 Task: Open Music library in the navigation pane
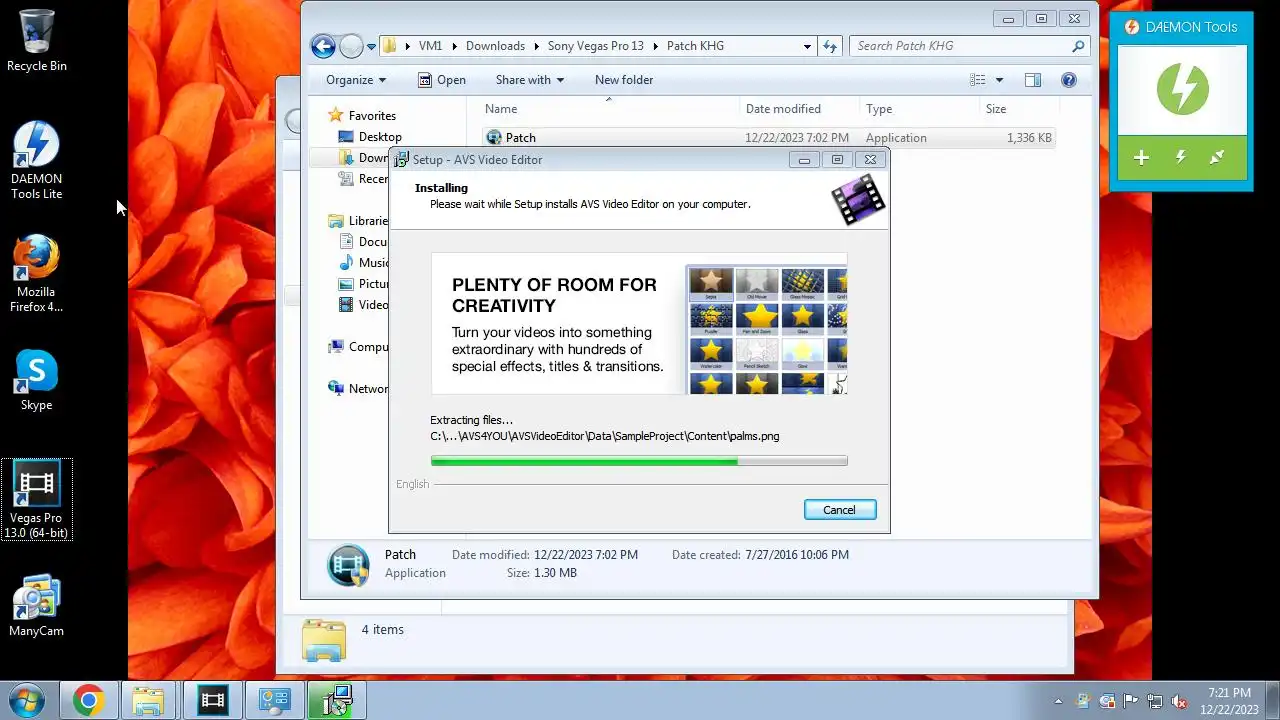point(364,263)
